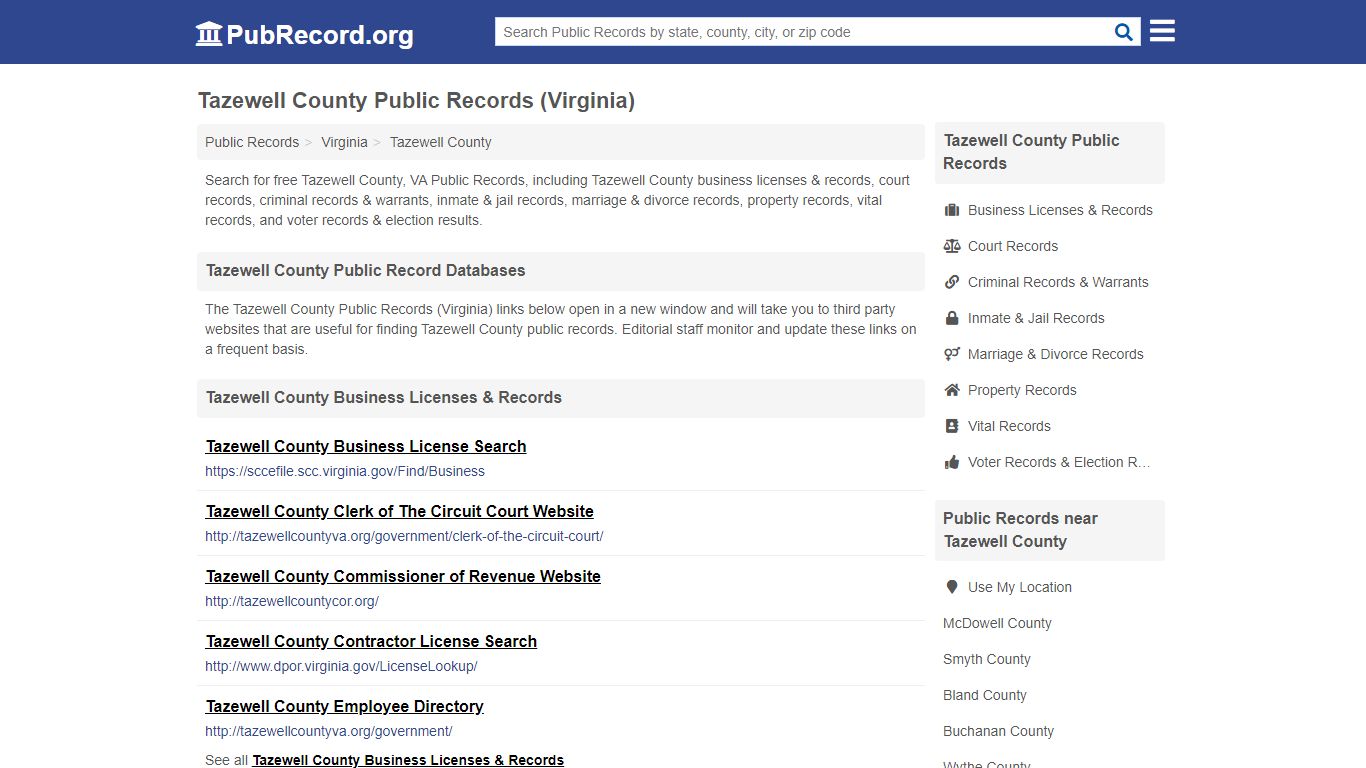This screenshot has height=768, width=1366.
Task: Click 'Tazewell County Business Licenses & Records' section heading
Action: [384, 397]
